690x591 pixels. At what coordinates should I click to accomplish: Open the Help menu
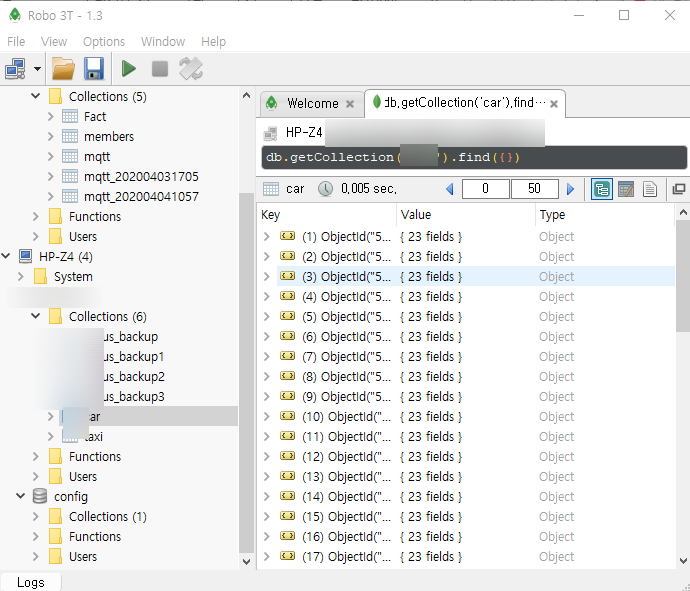pos(213,42)
